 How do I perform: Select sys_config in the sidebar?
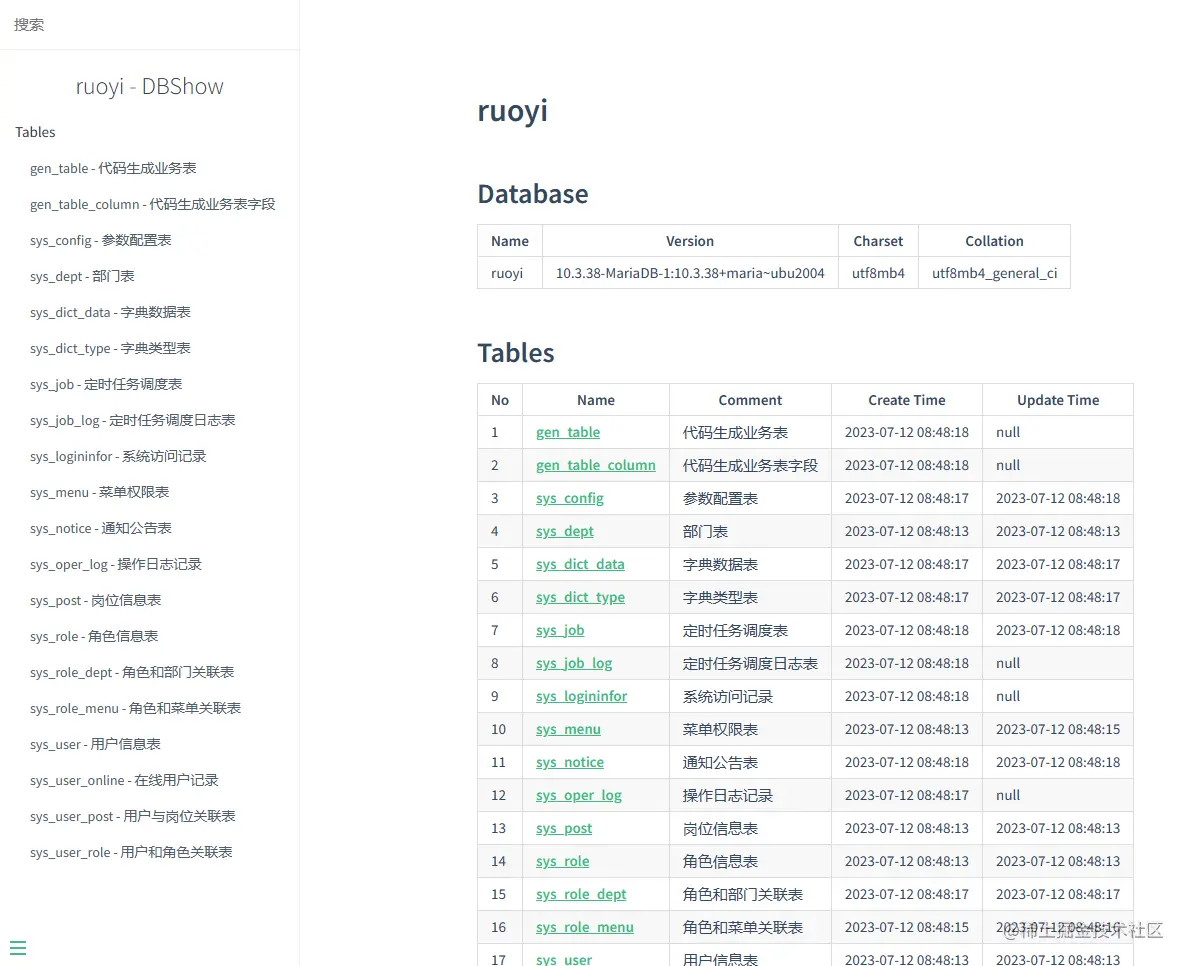pos(100,240)
